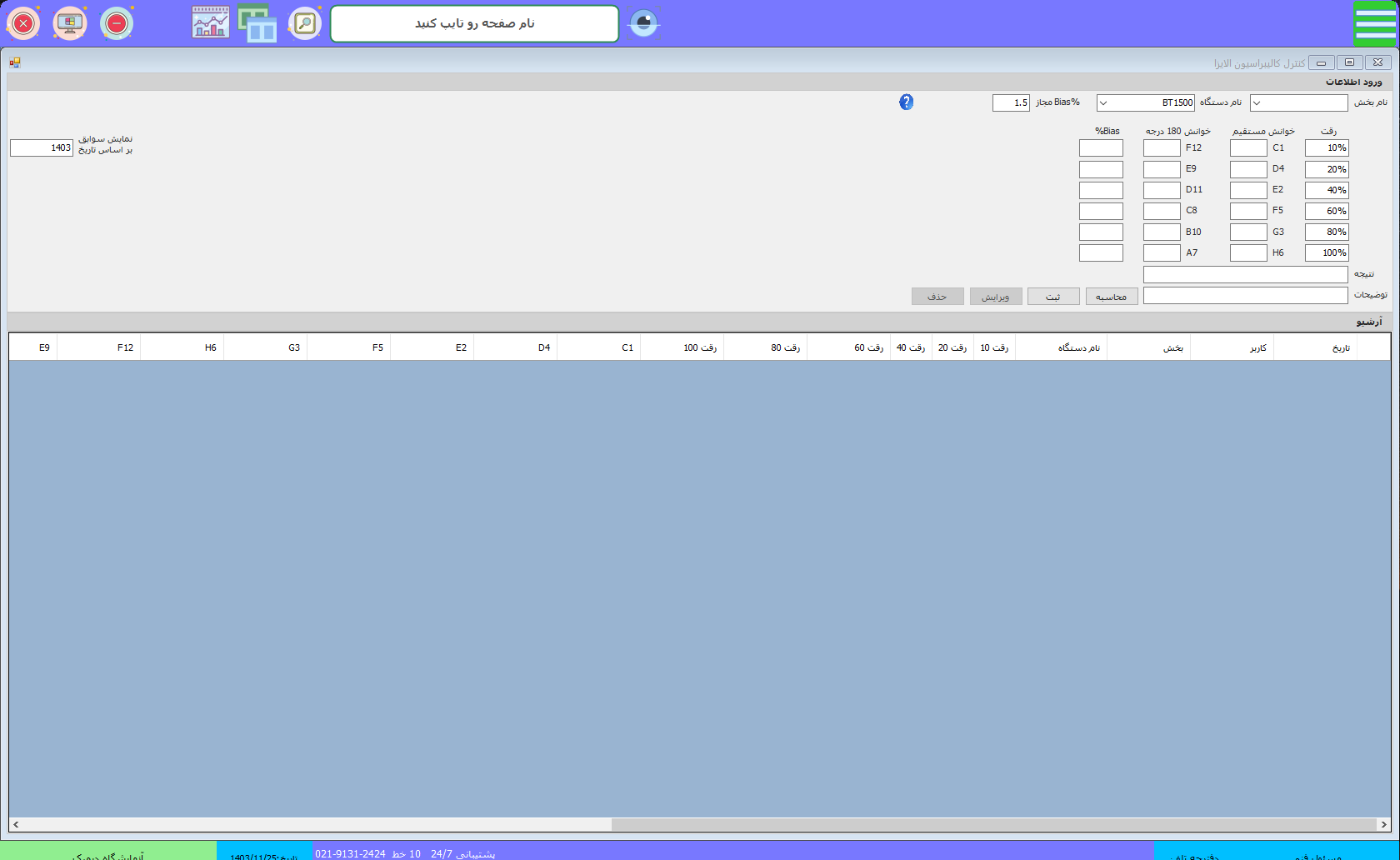Screen dimensions: 1400x860
Task: Click the C1 direct reading input field
Action: [x=1247, y=148]
